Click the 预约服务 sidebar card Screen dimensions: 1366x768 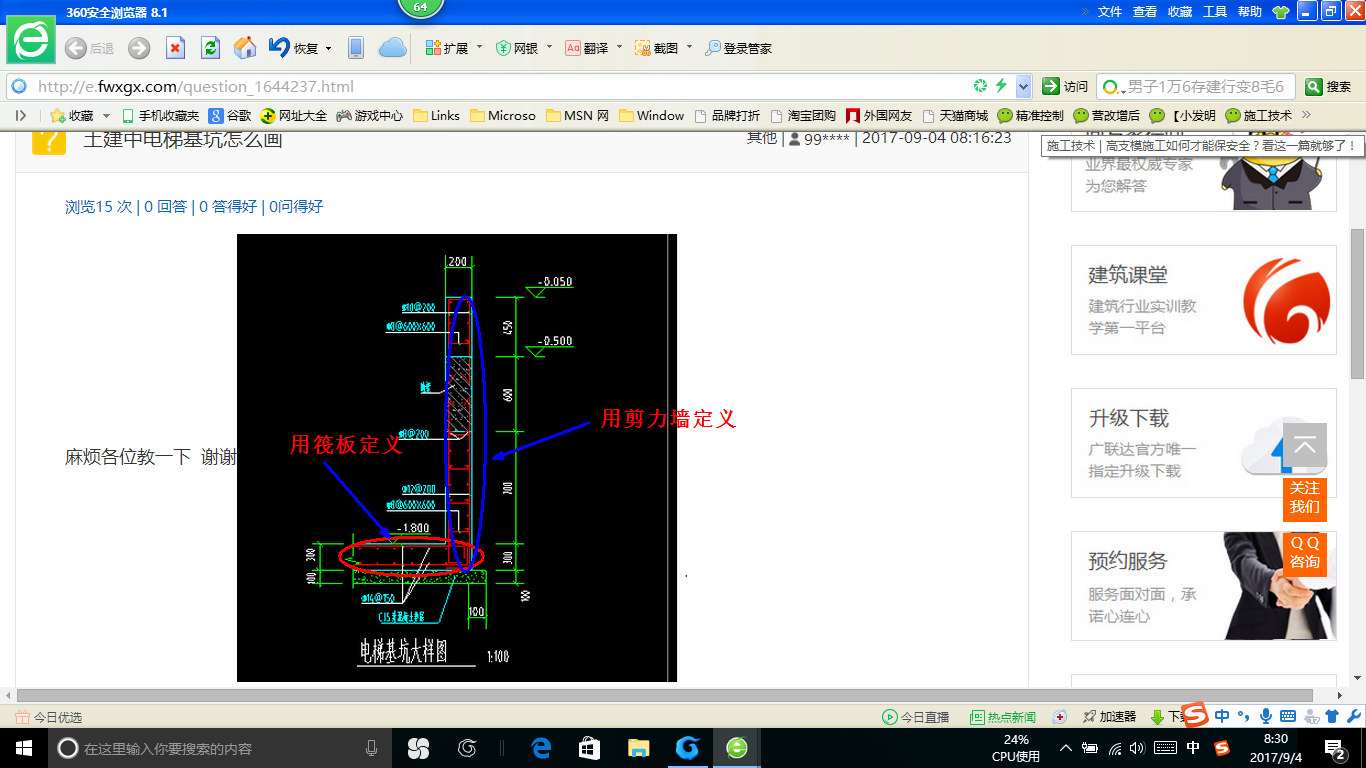tap(1204, 586)
